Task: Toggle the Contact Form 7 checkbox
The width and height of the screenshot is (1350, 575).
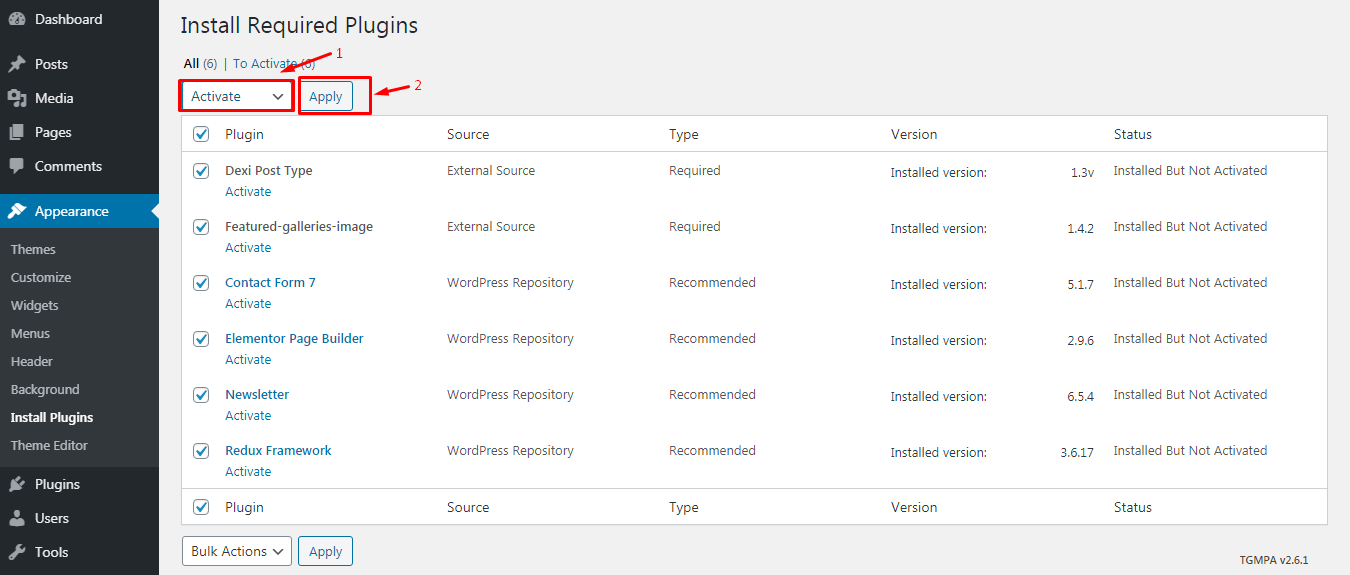Action: pyautogui.click(x=201, y=283)
